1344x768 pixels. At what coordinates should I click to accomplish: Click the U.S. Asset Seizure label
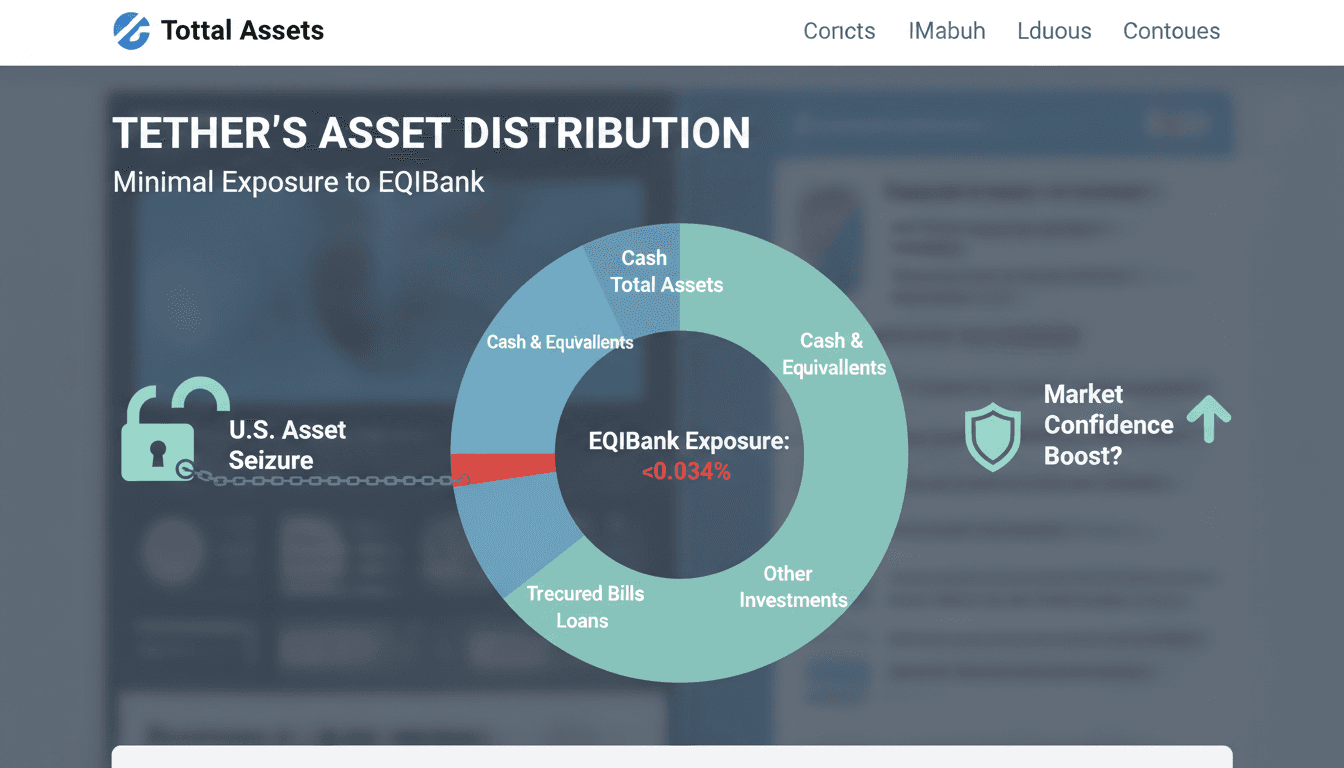[x=287, y=445]
